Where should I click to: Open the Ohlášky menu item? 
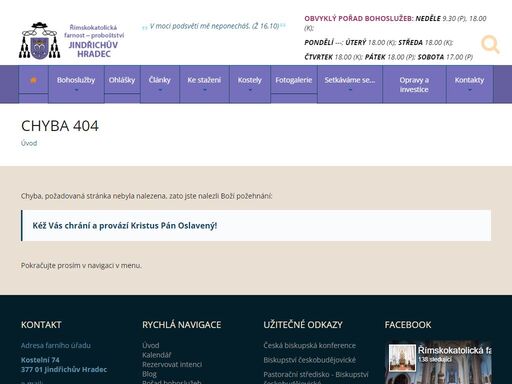point(122,80)
